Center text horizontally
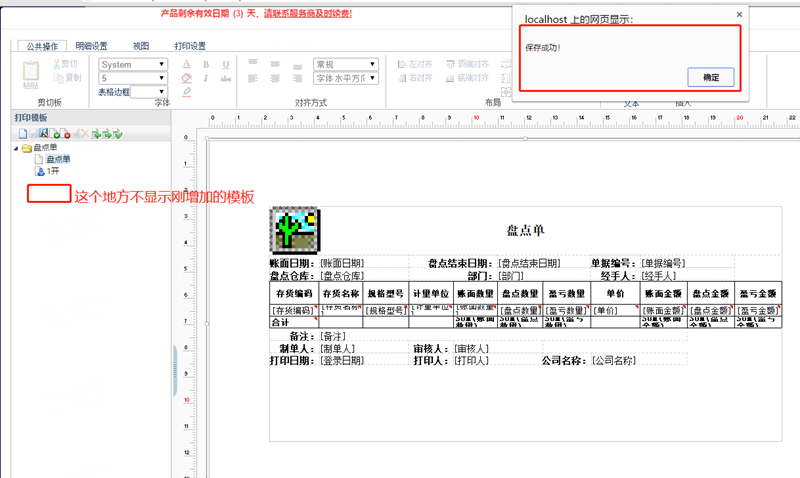 tap(275, 78)
